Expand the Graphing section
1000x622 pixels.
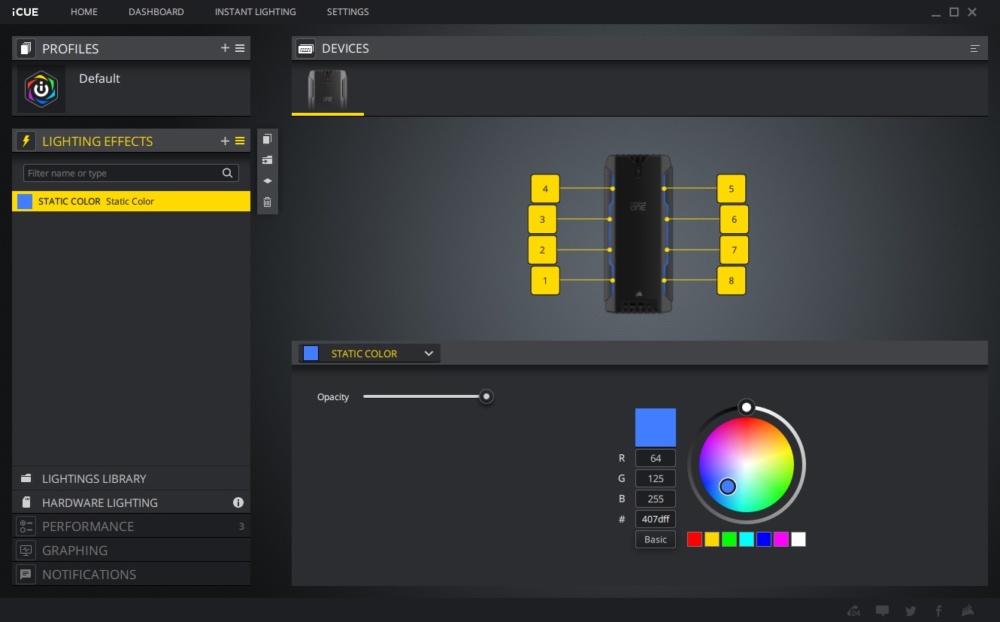pos(131,551)
